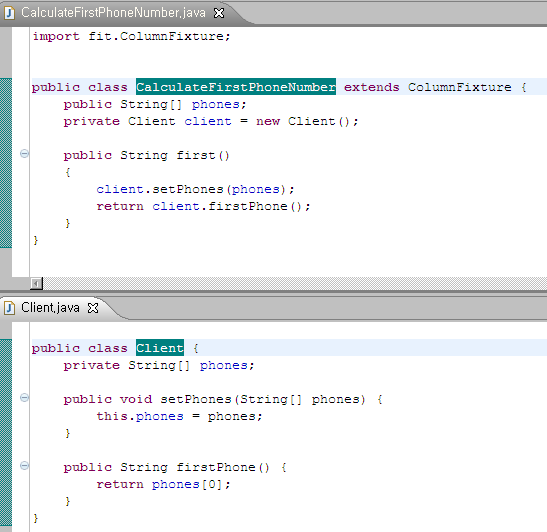Click the highlighted CalculateFirstPhoneNumber class name

[236, 87]
